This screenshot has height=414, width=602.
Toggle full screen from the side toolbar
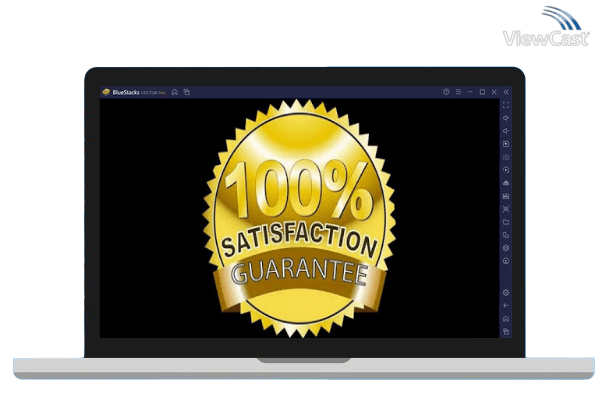[x=506, y=105]
